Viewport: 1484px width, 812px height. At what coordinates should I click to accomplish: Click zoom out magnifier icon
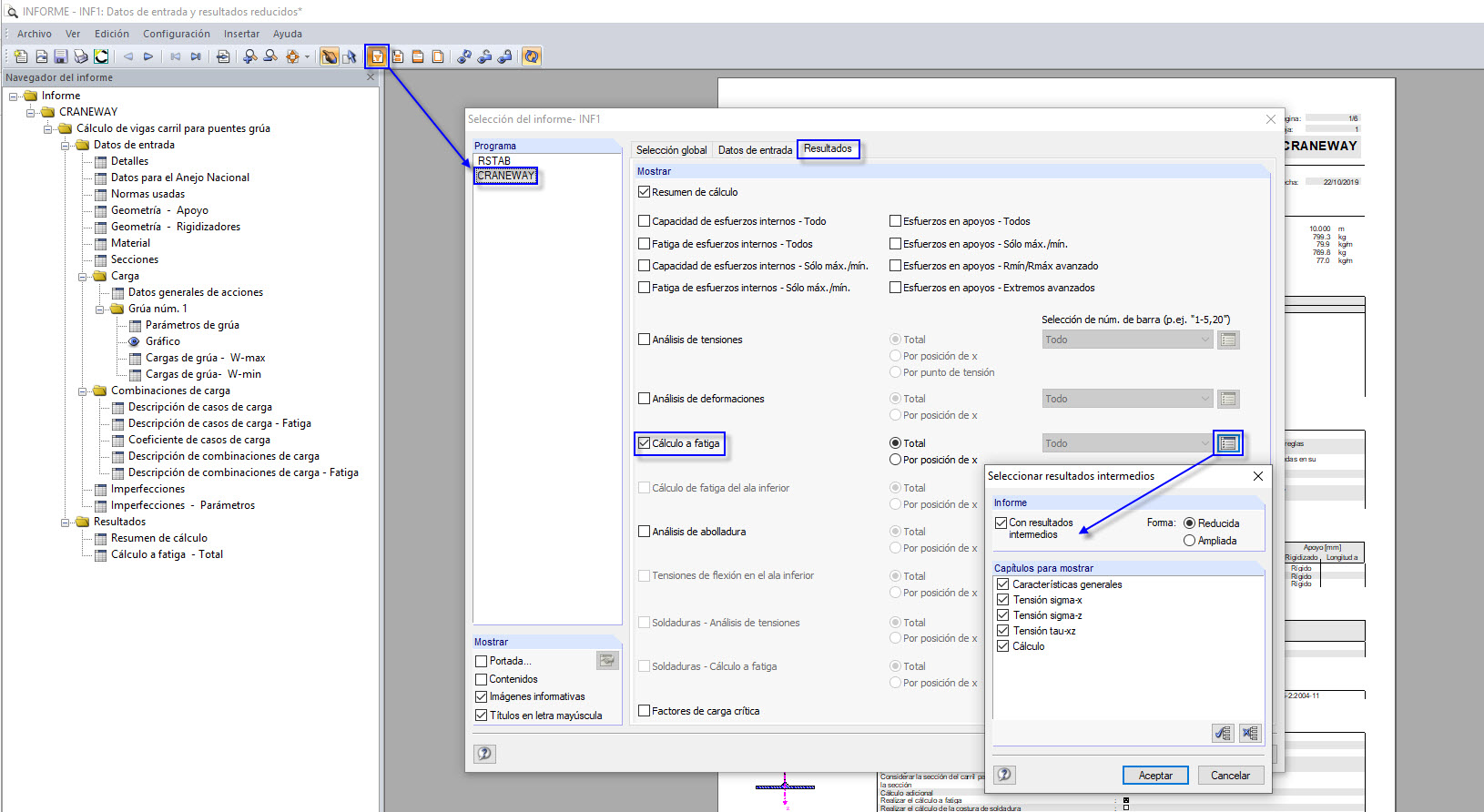(x=270, y=56)
